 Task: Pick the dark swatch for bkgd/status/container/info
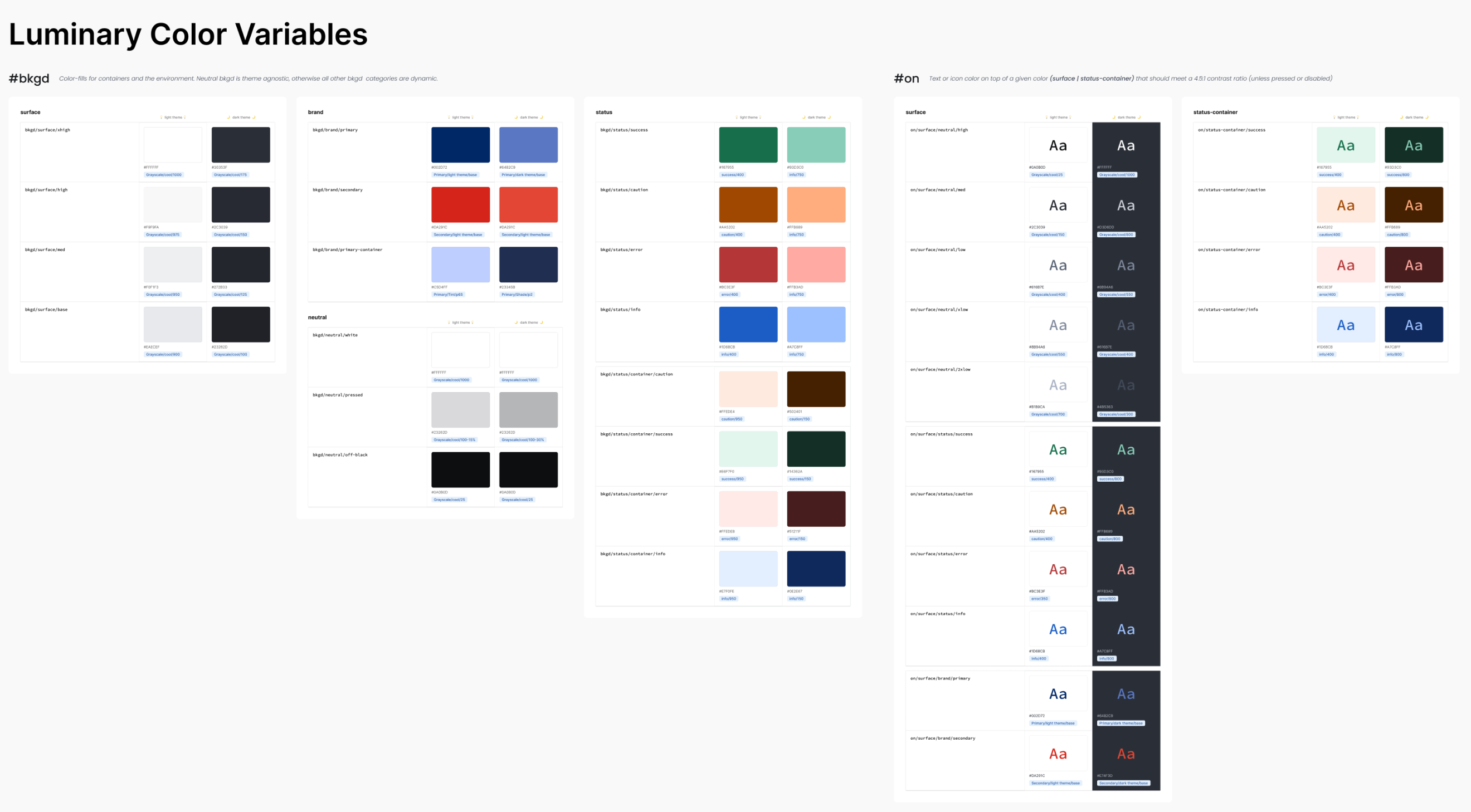click(x=816, y=569)
